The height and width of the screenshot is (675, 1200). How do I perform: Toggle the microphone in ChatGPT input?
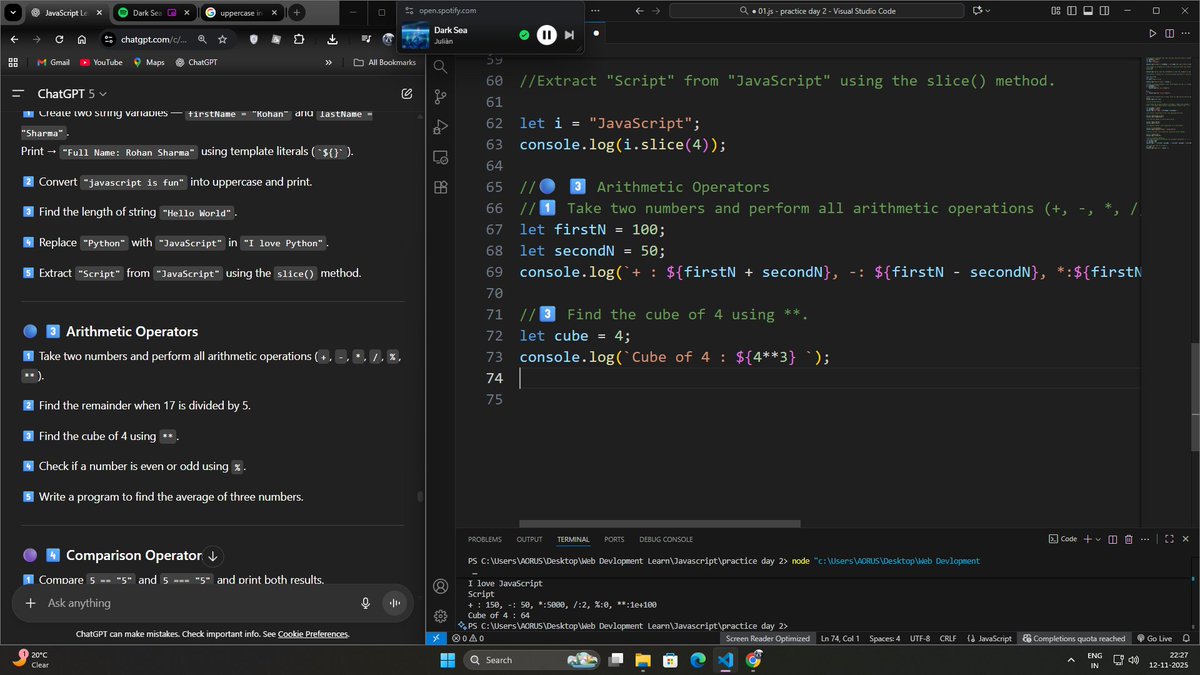(366, 603)
